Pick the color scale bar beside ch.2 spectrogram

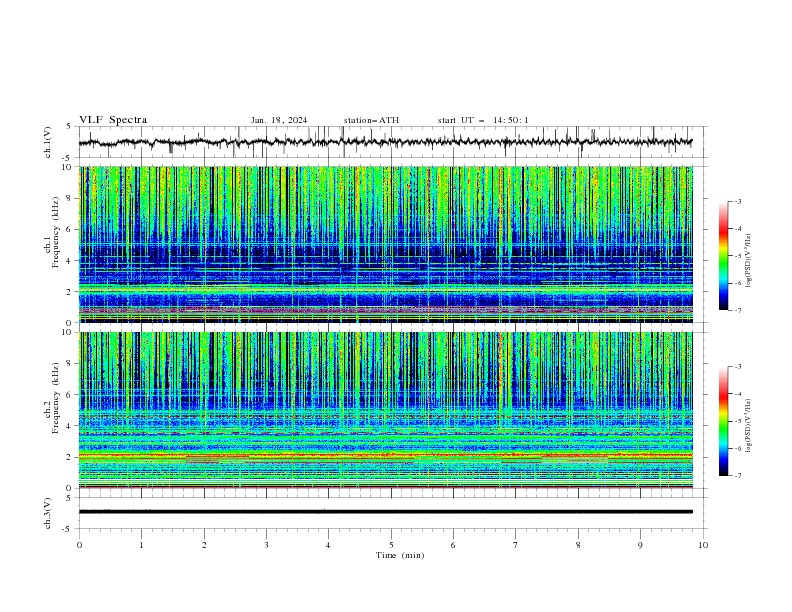pyautogui.click(x=723, y=421)
